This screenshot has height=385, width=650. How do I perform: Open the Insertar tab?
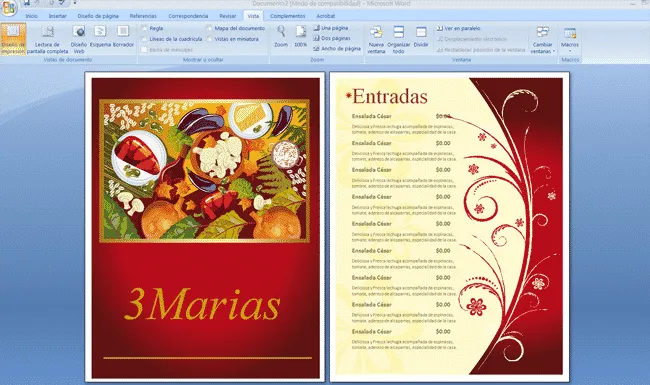click(x=58, y=16)
